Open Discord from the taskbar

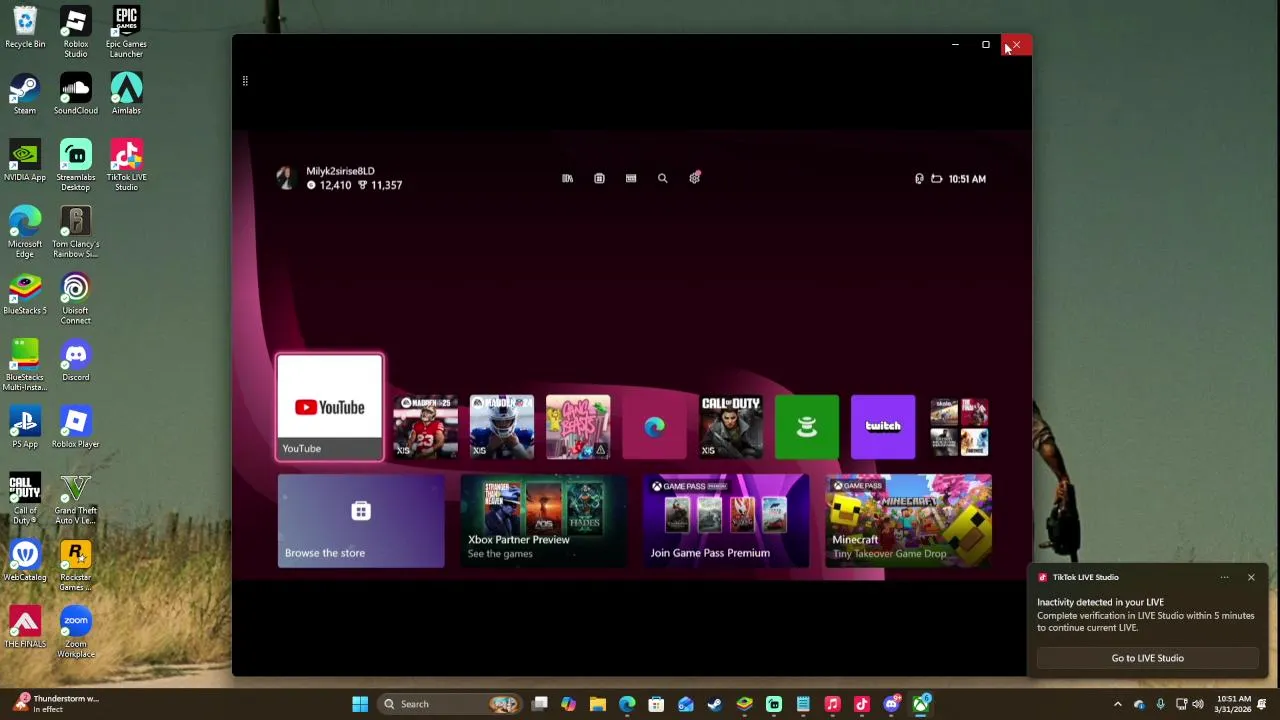click(x=892, y=704)
